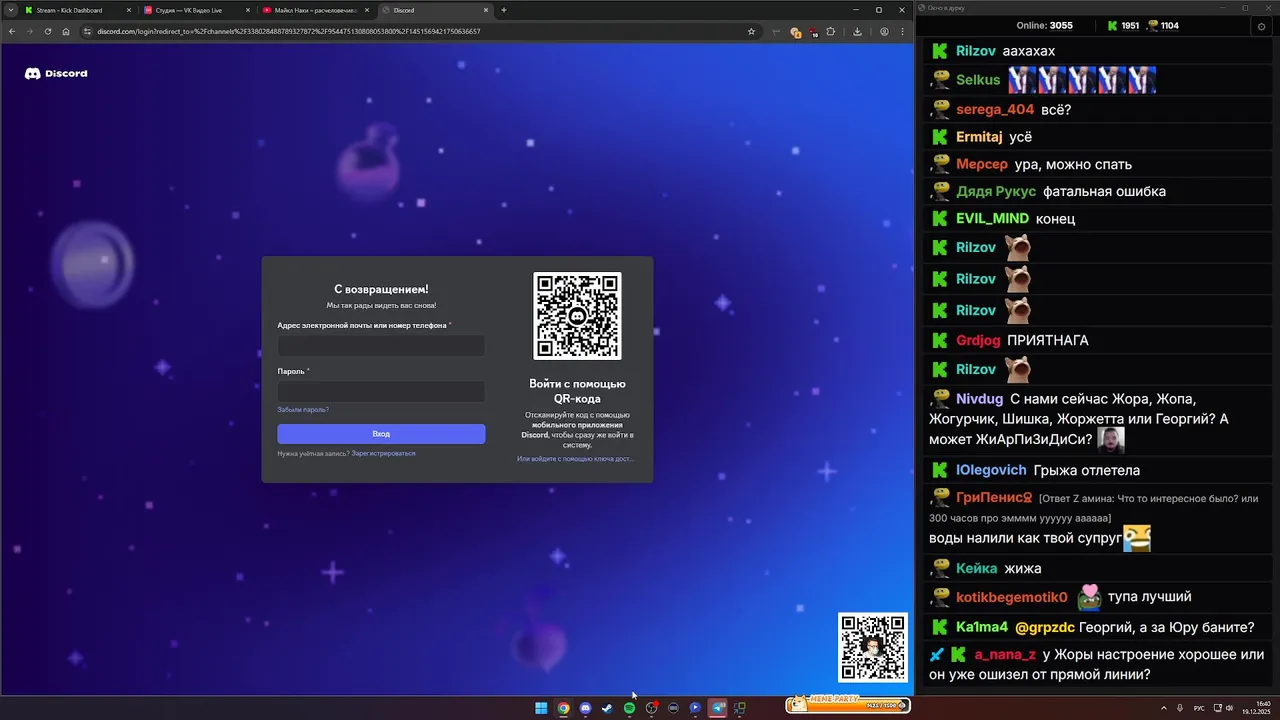The image size is (1280, 720).
Task: Reload the Discord page
Action: [48, 31]
